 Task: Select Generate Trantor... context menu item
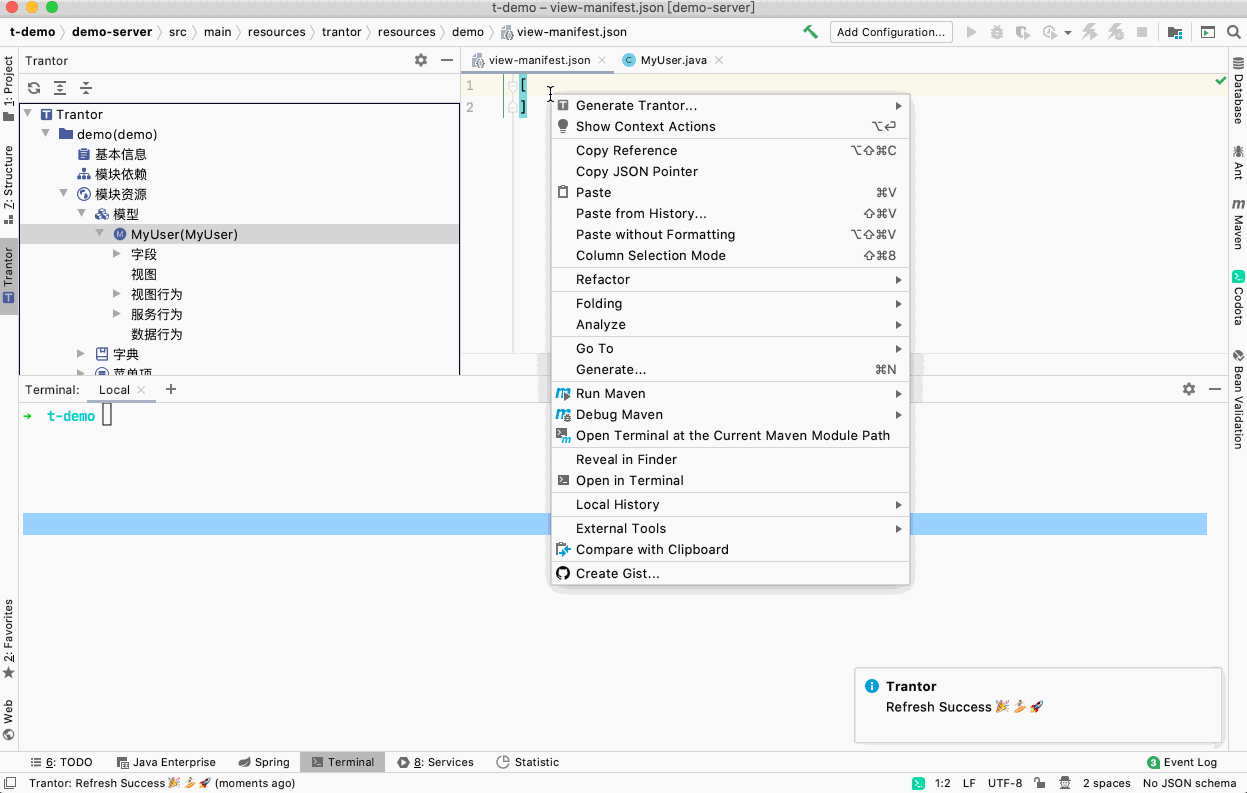tap(730, 105)
